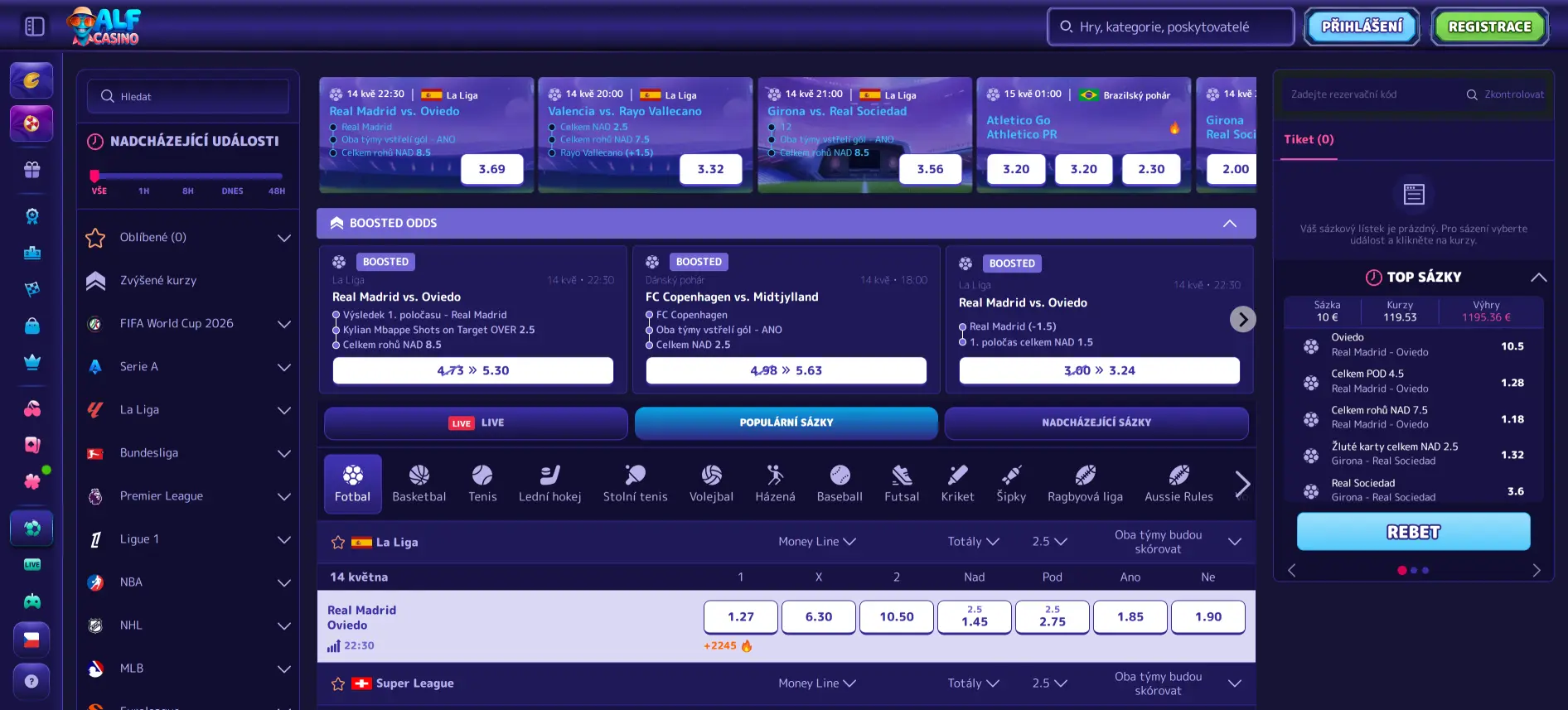Toggle the 1.90 Ne odds selection
The height and width of the screenshot is (710, 1568).
pyautogui.click(x=1208, y=617)
